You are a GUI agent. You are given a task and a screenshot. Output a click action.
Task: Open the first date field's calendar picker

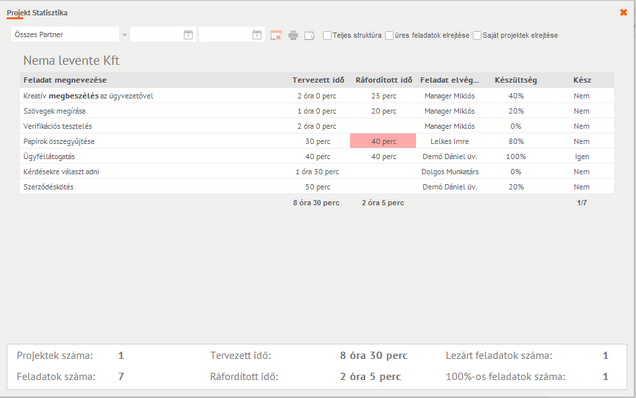188,35
